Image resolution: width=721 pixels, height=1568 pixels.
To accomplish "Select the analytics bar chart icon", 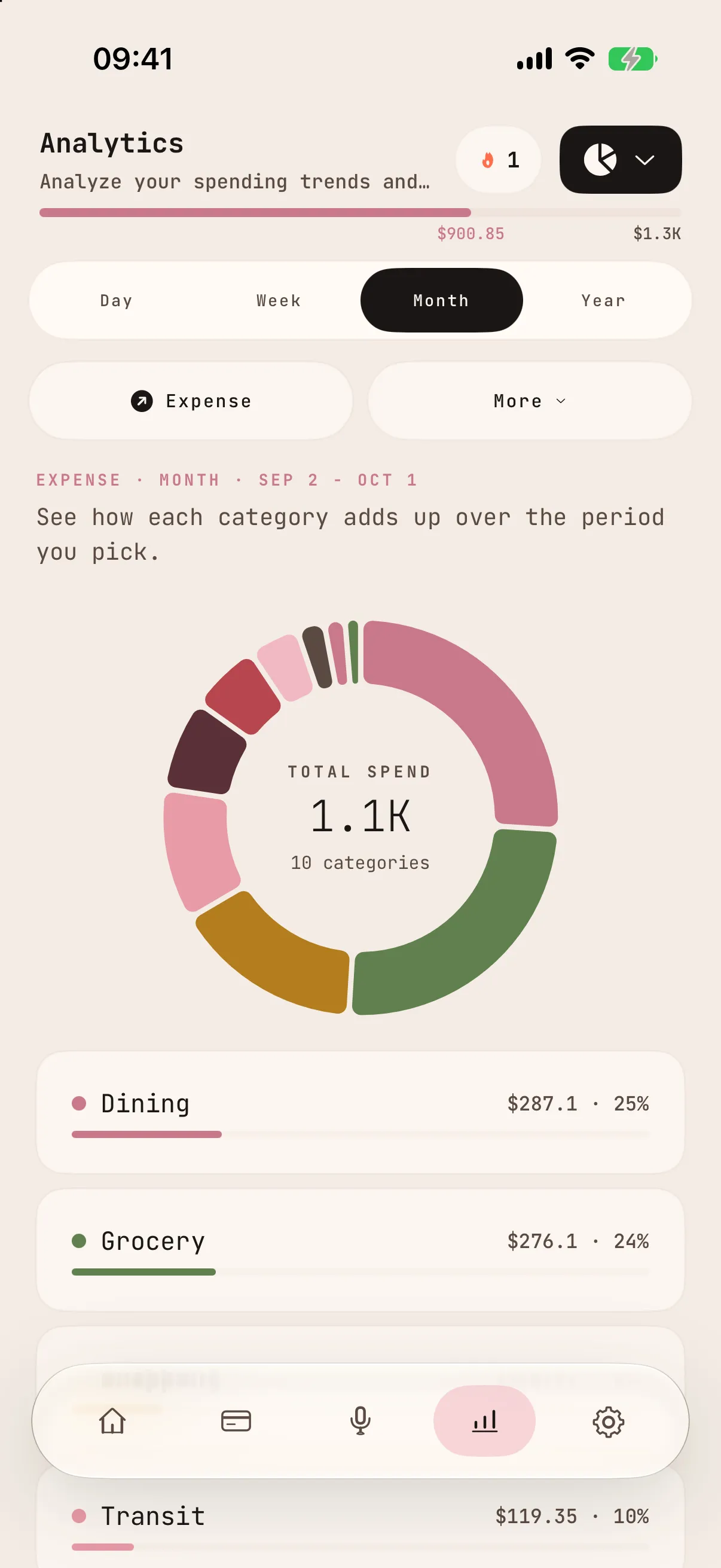I will (x=484, y=1421).
